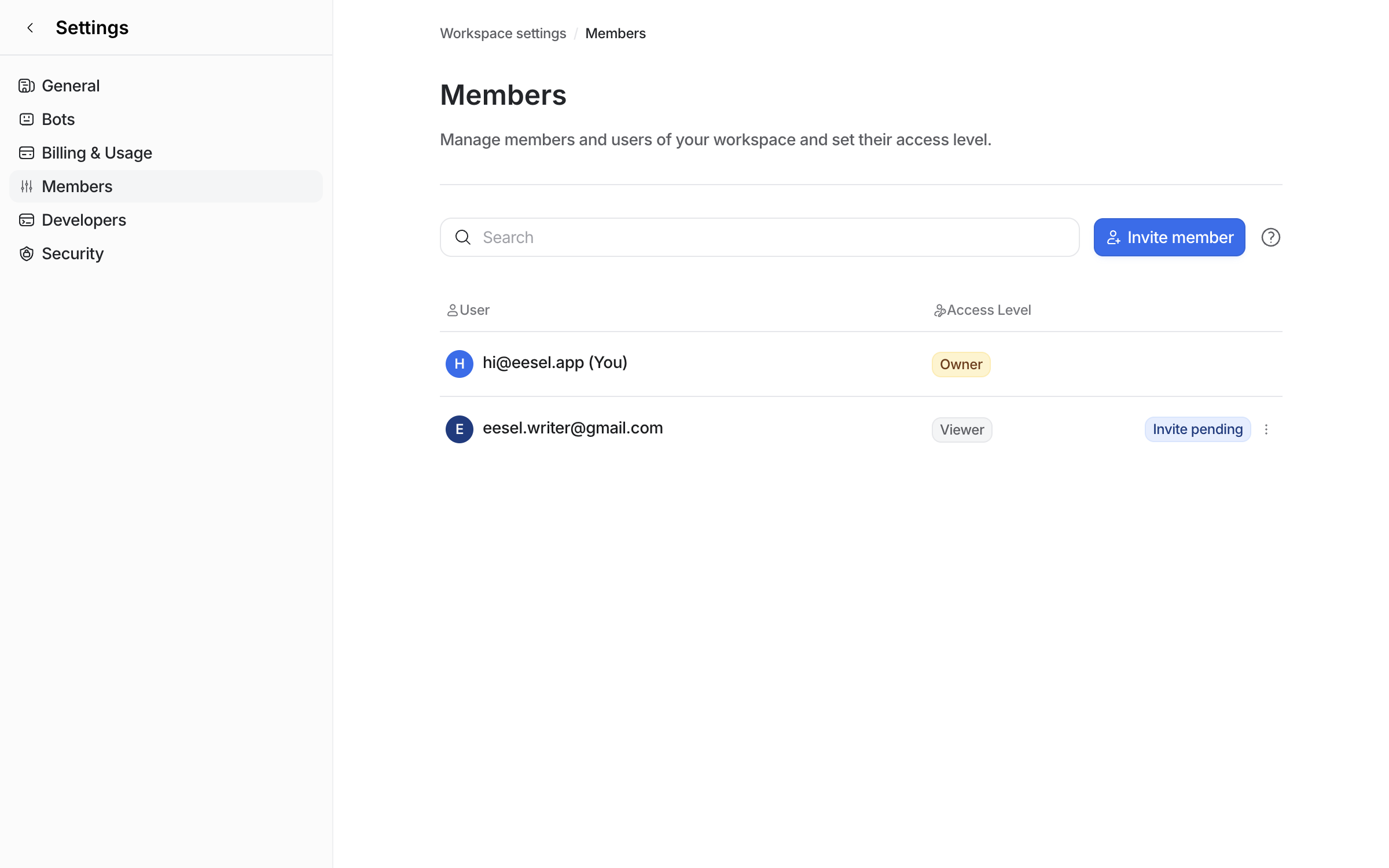
Task: Go back using the Settings arrow
Action: [30, 28]
